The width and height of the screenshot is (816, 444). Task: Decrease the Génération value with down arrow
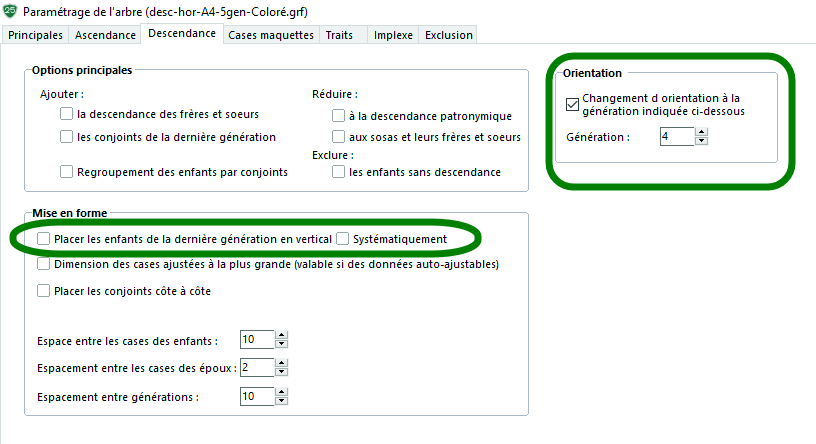(702, 141)
